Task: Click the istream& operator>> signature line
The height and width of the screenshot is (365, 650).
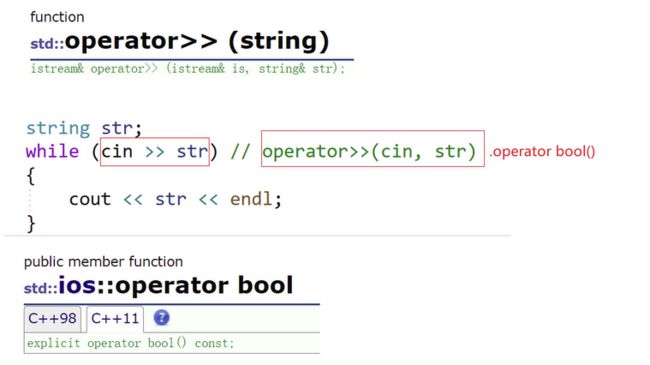Action: point(188,68)
